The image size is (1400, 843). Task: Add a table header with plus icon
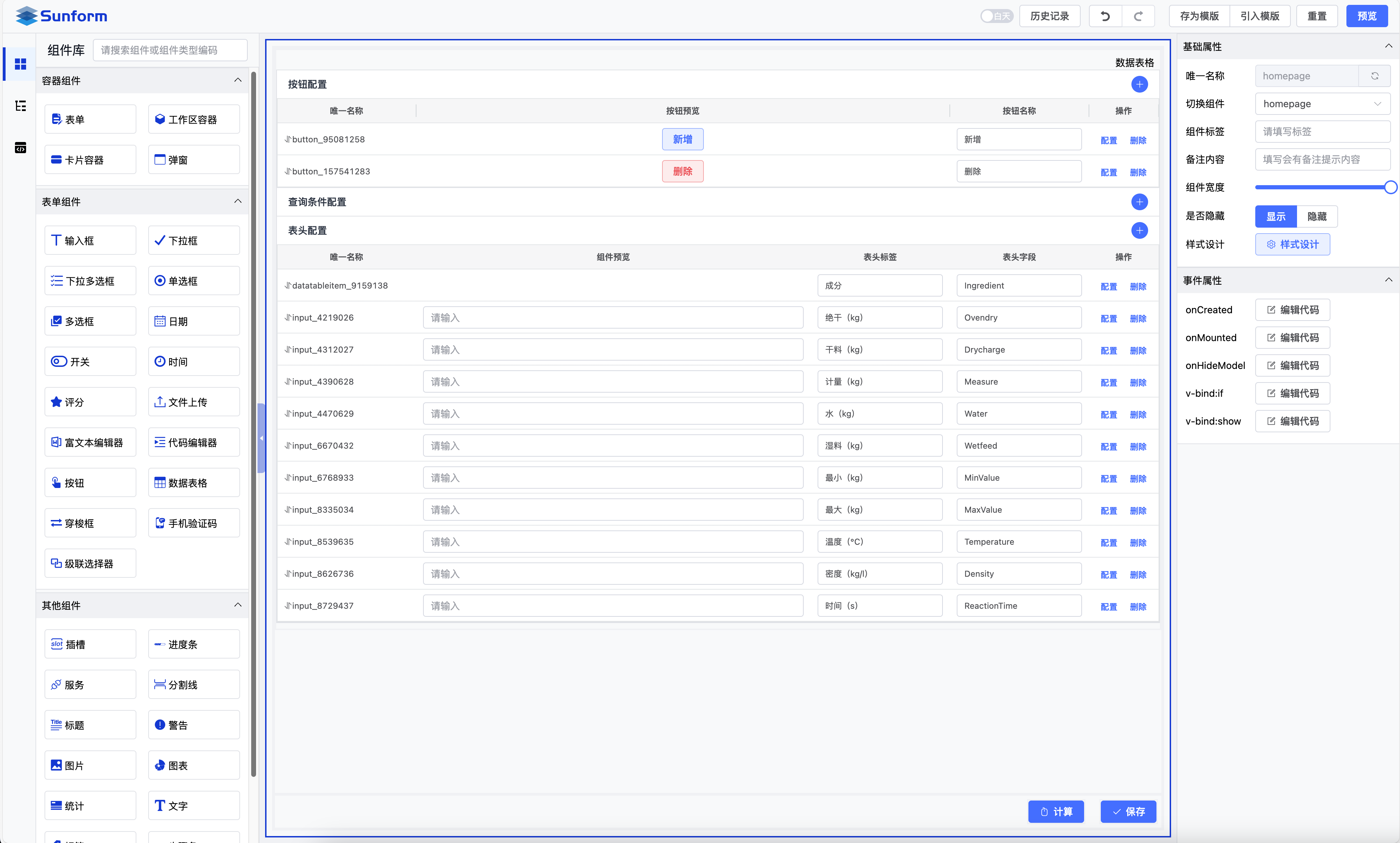1139,230
